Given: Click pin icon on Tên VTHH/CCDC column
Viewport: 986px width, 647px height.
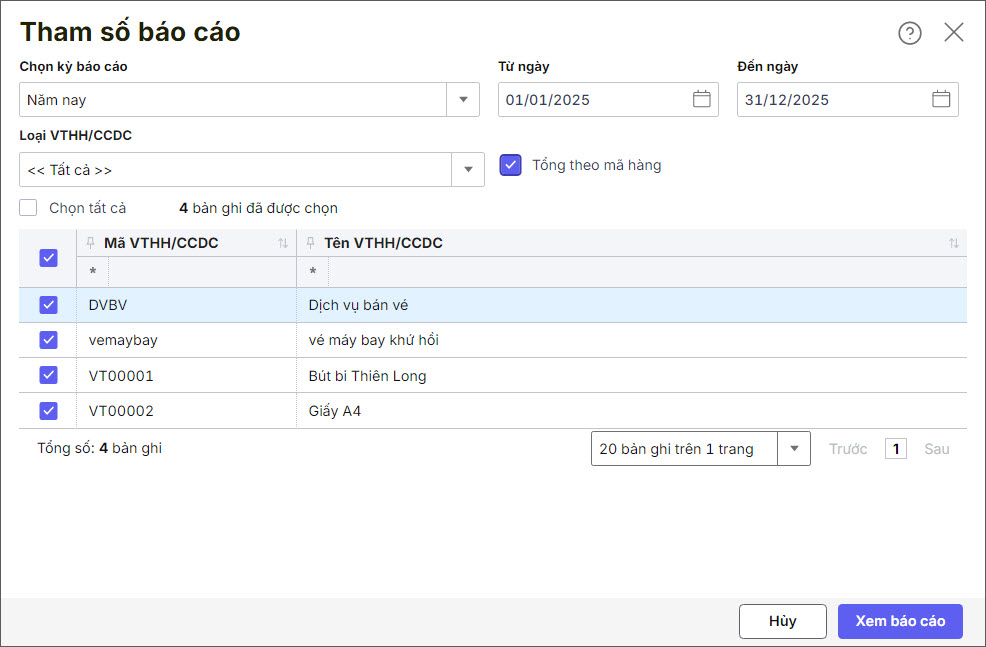Looking at the screenshot, I should coord(311,243).
